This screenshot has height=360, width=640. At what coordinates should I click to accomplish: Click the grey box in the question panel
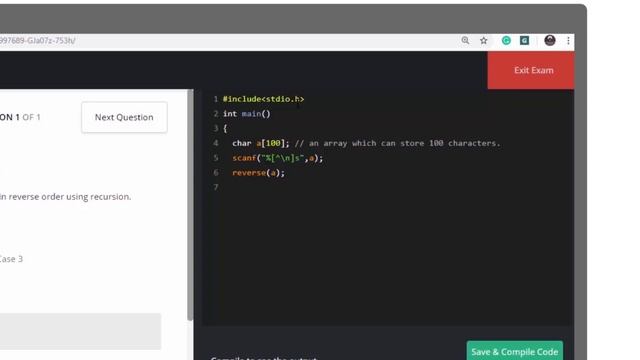pos(80,331)
